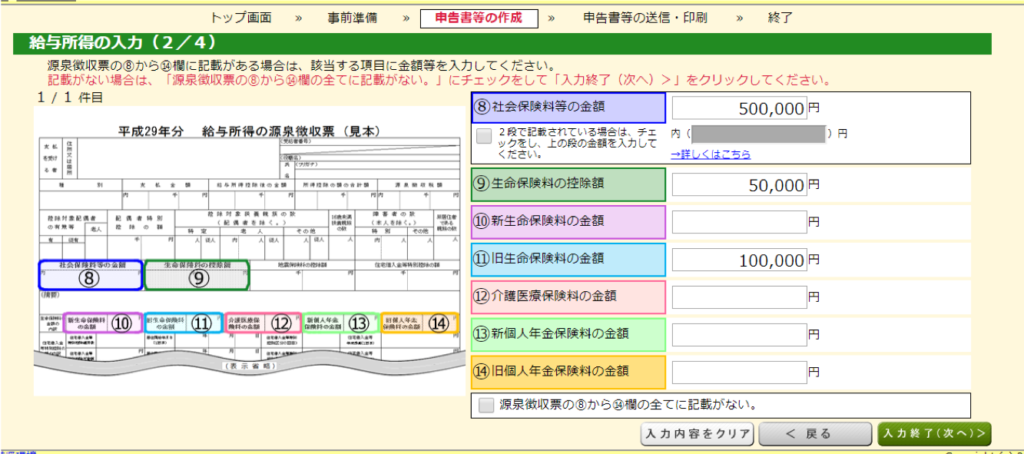Click the ⑨ box on the sample slip
This screenshot has width=1024, height=454.
197,275
